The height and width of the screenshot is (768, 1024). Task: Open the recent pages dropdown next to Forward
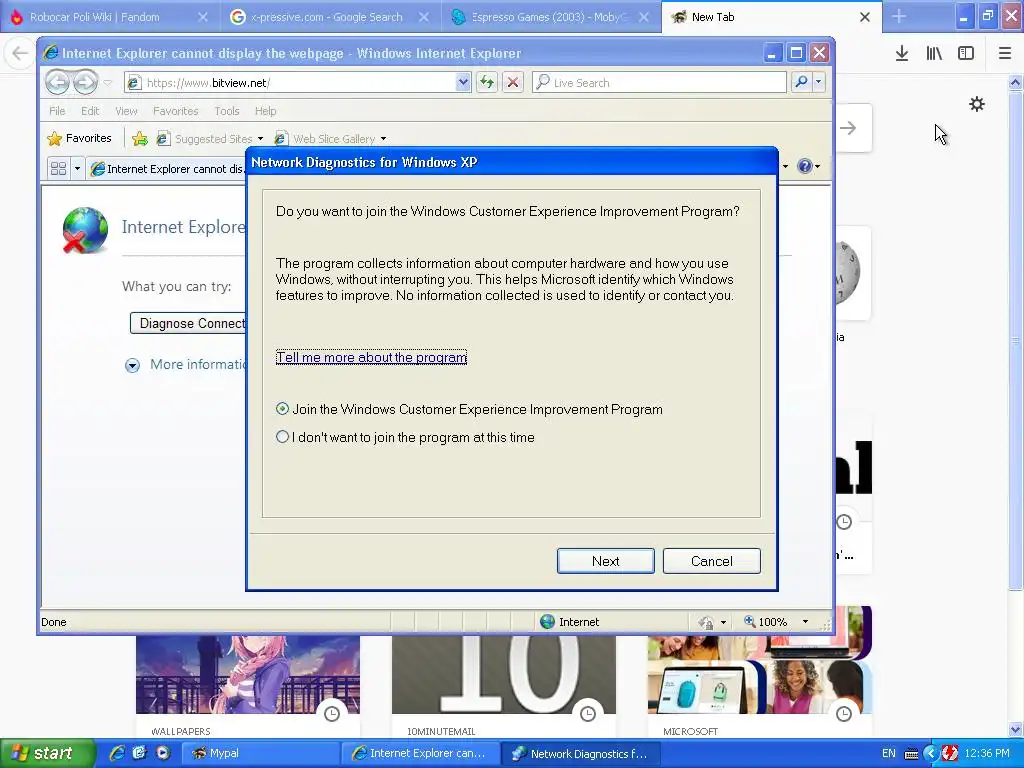[108, 82]
